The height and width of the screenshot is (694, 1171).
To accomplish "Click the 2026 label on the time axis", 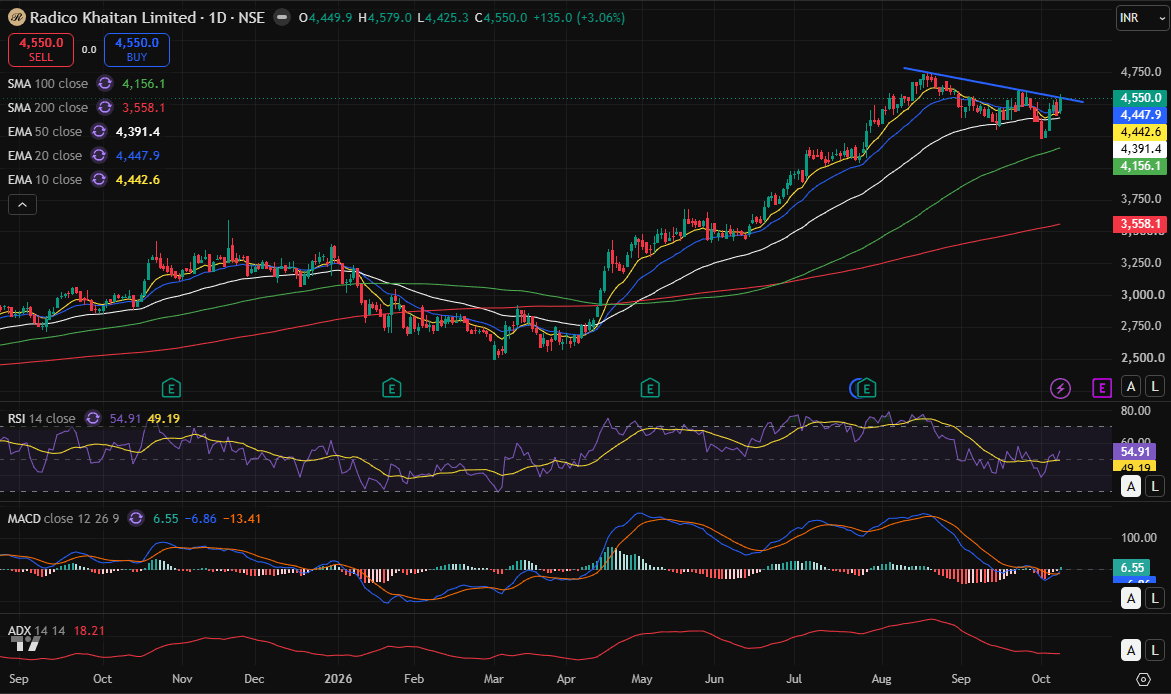I will [x=338, y=679].
